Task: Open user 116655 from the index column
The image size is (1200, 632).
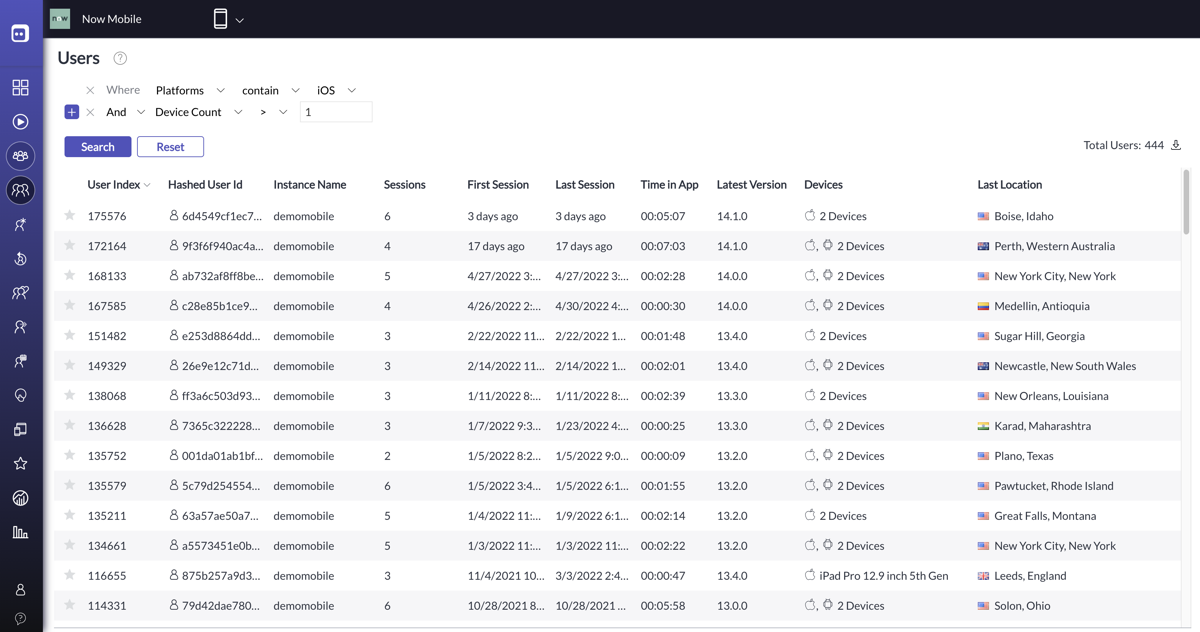Action: pos(107,576)
